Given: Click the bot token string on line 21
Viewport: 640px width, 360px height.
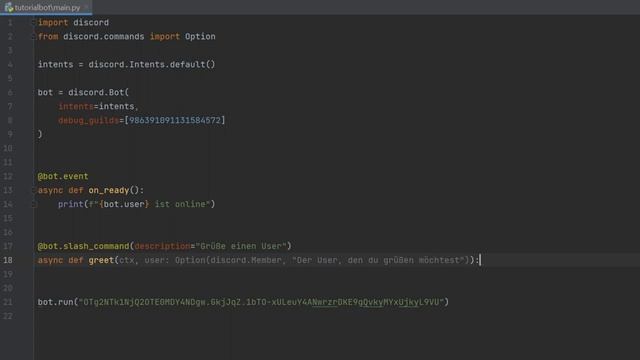Looking at the screenshot, I should (261, 302).
